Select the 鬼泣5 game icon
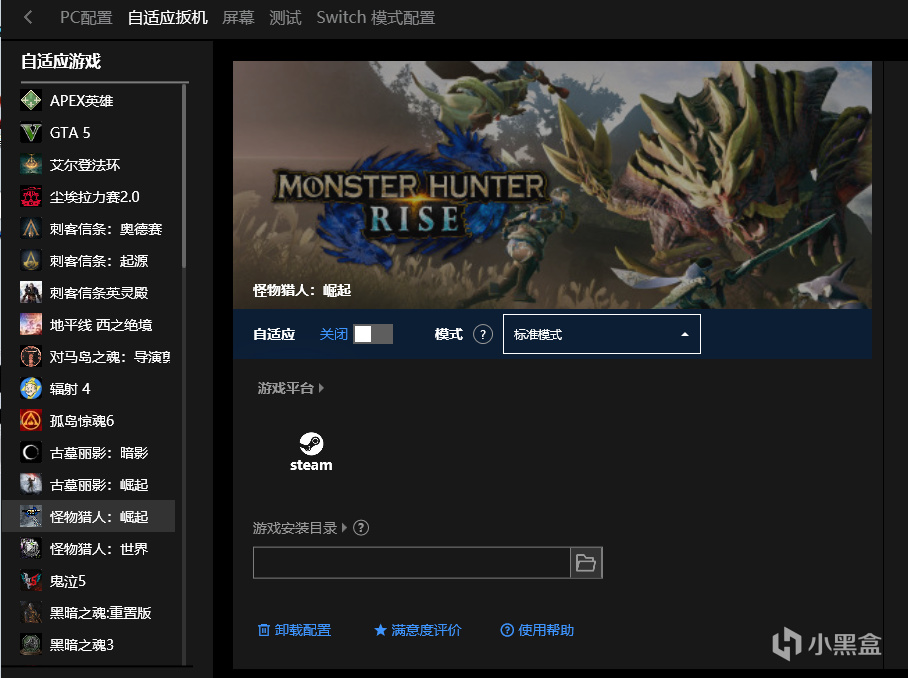The height and width of the screenshot is (678, 908). [x=31, y=581]
